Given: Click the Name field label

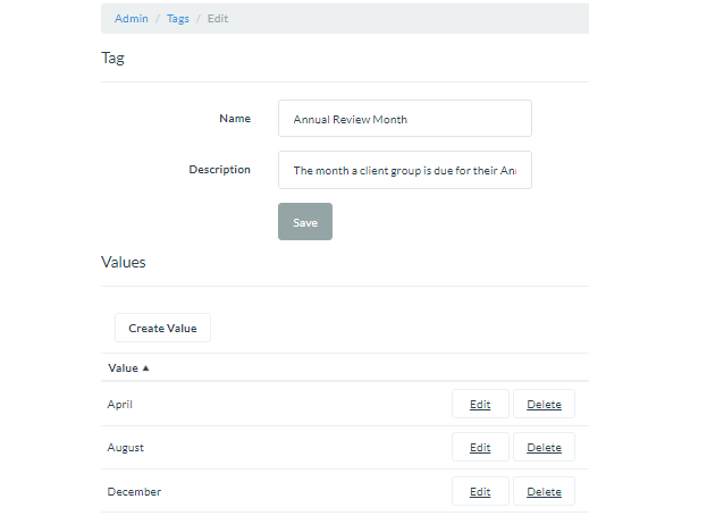Looking at the screenshot, I should tap(234, 118).
